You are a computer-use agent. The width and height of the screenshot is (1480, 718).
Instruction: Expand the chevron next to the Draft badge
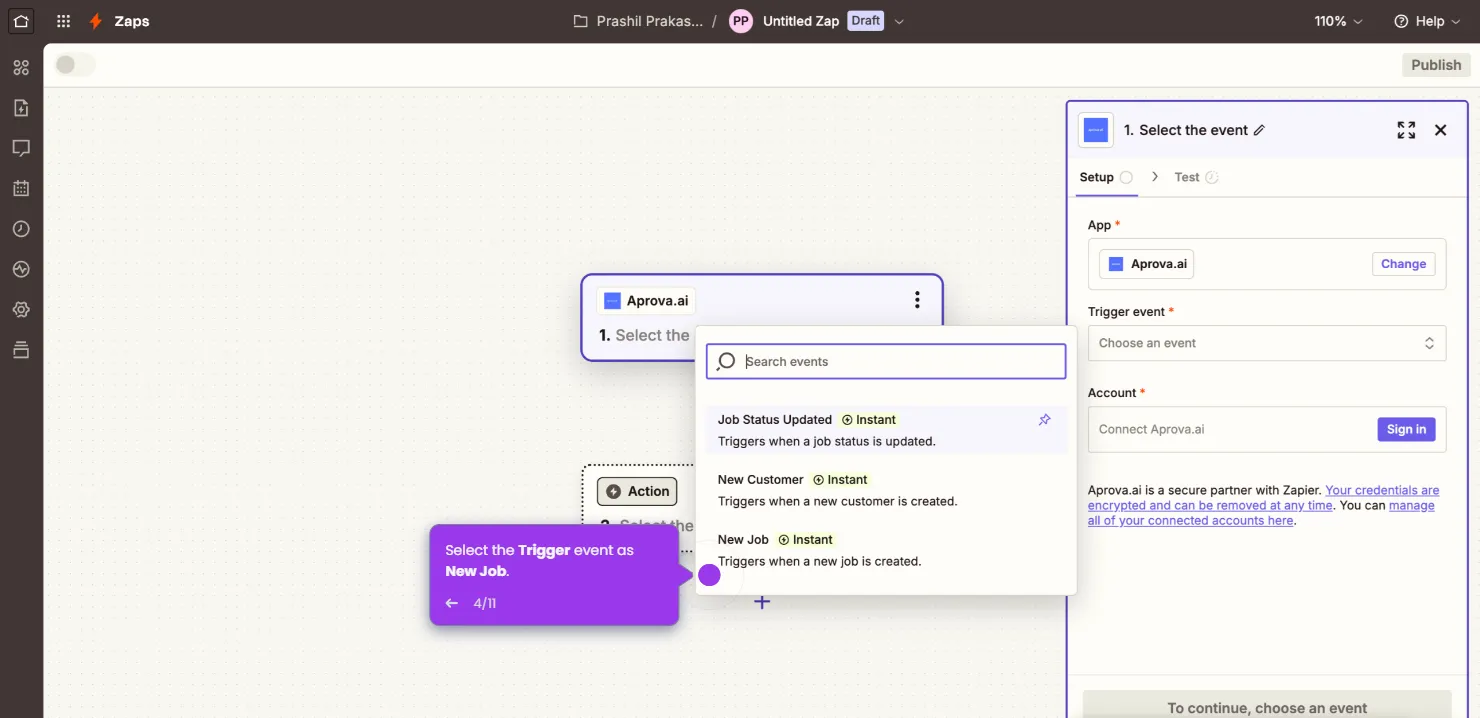click(x=898, y=20)
